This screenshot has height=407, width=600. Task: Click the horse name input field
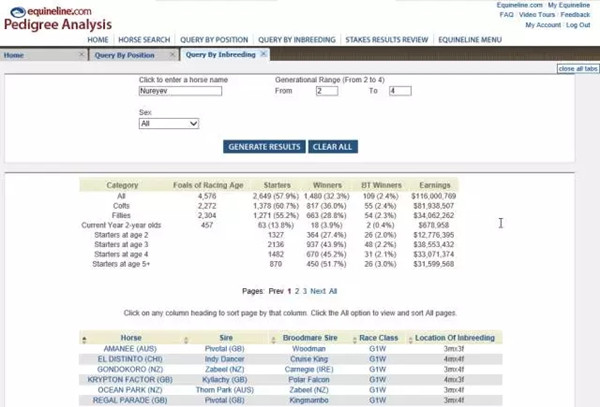180,91
